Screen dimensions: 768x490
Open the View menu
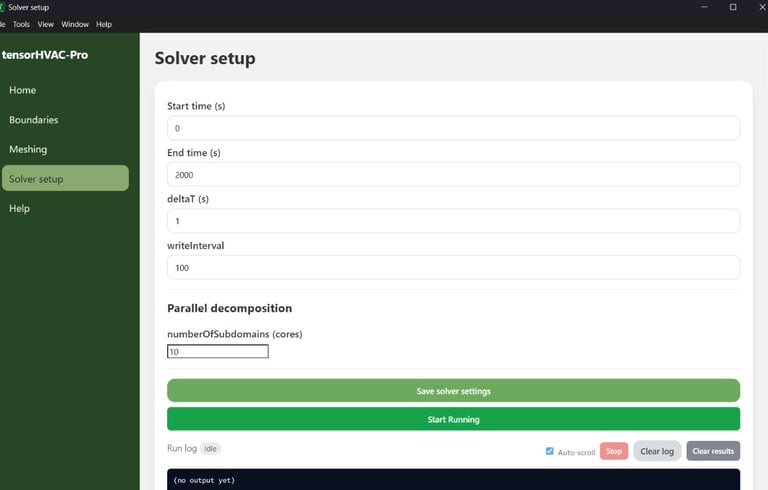tap(46, 24)
